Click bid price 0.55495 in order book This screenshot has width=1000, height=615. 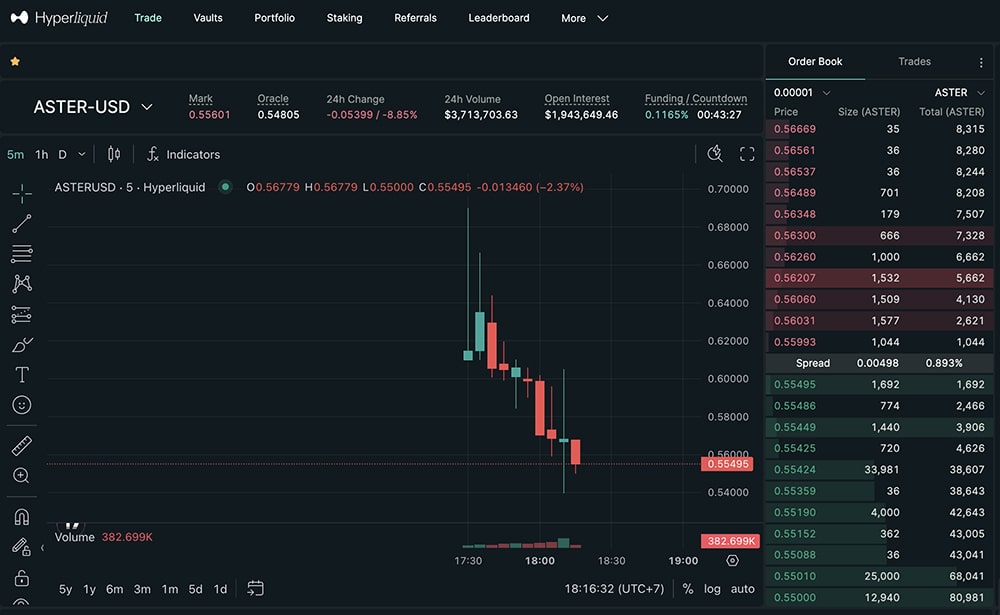tap(794, 384)
